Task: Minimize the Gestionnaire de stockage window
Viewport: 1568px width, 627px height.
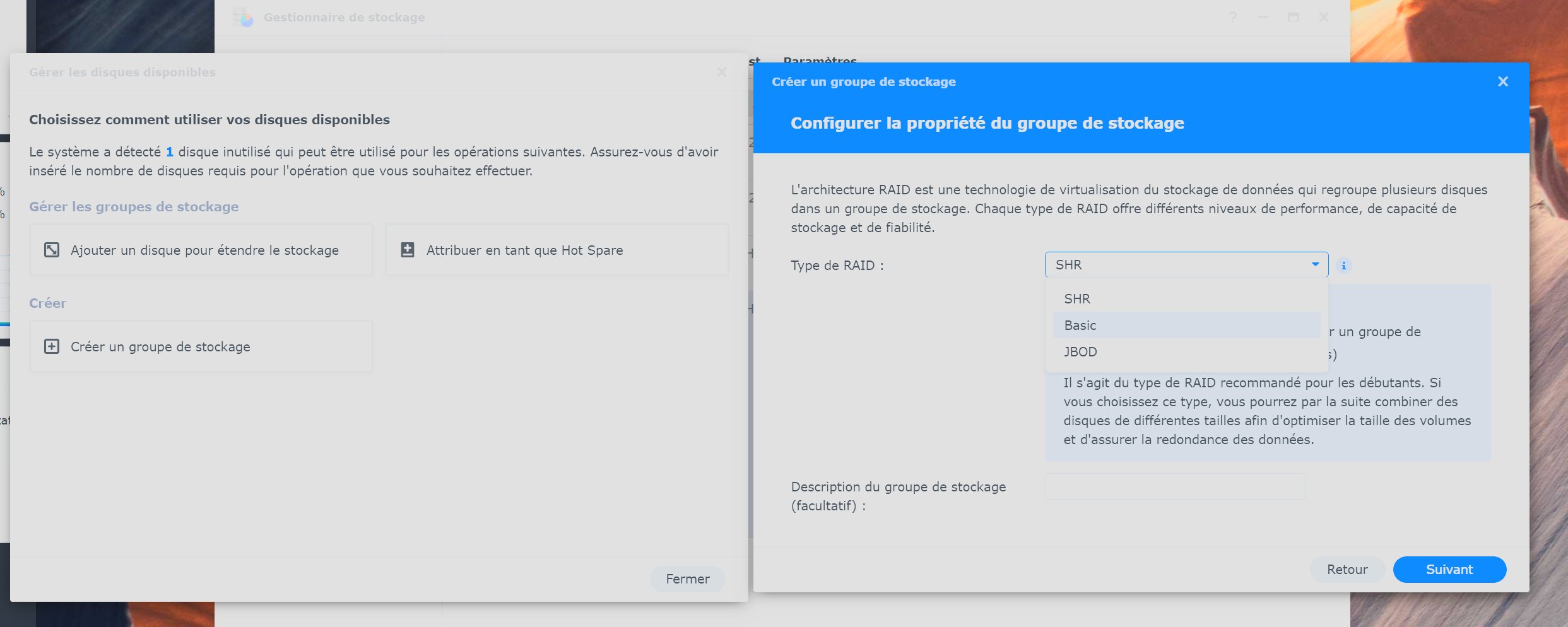Action: pos(1263,18)
